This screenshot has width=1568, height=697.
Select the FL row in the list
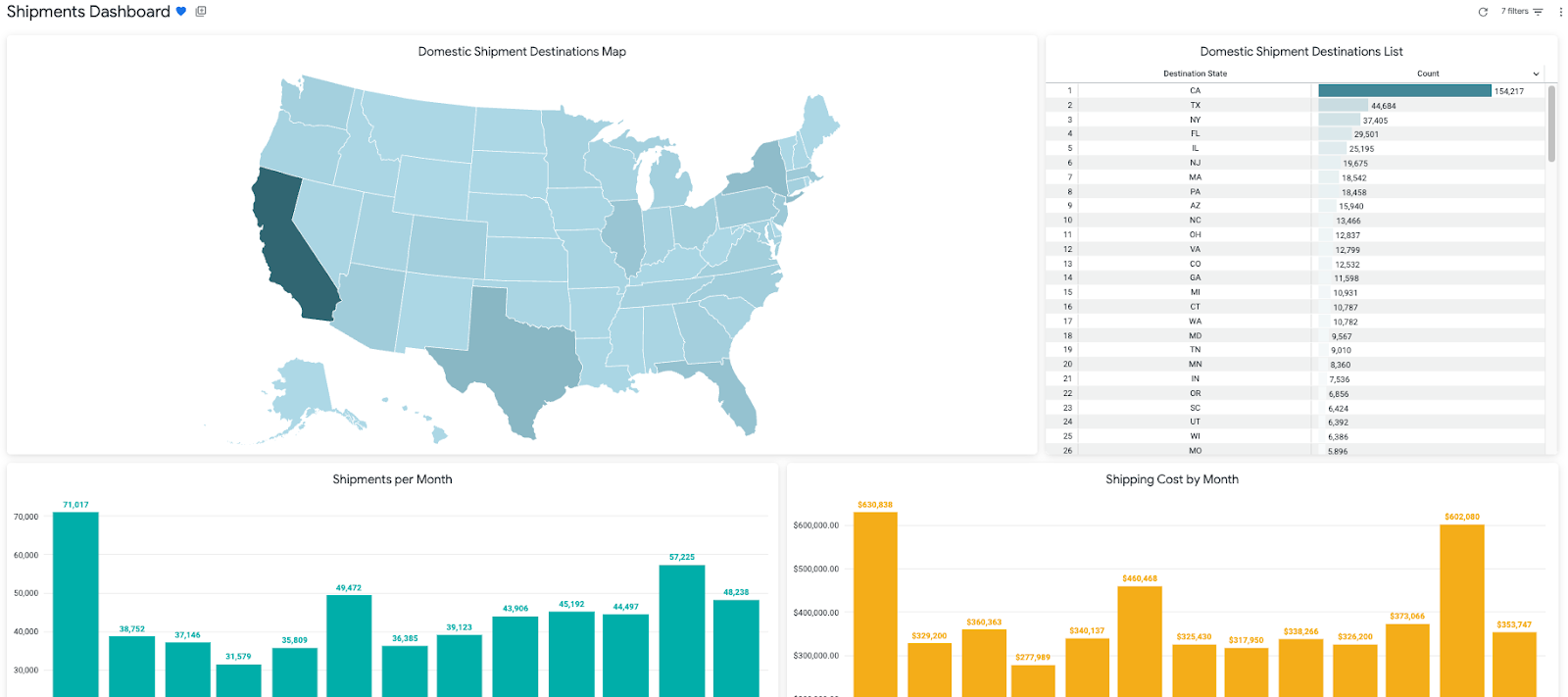tap(1296, 133)
